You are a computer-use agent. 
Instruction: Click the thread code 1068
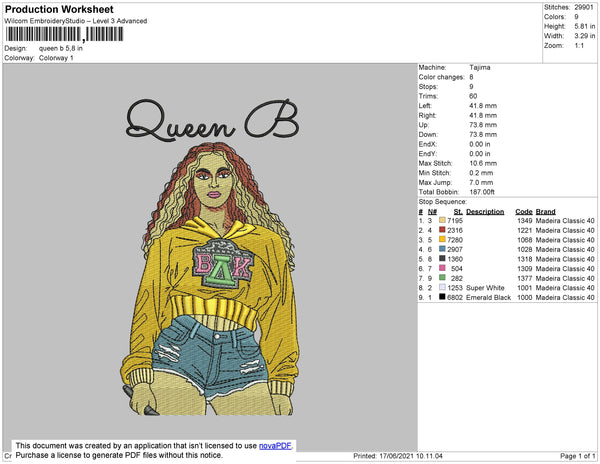[525, 240]
